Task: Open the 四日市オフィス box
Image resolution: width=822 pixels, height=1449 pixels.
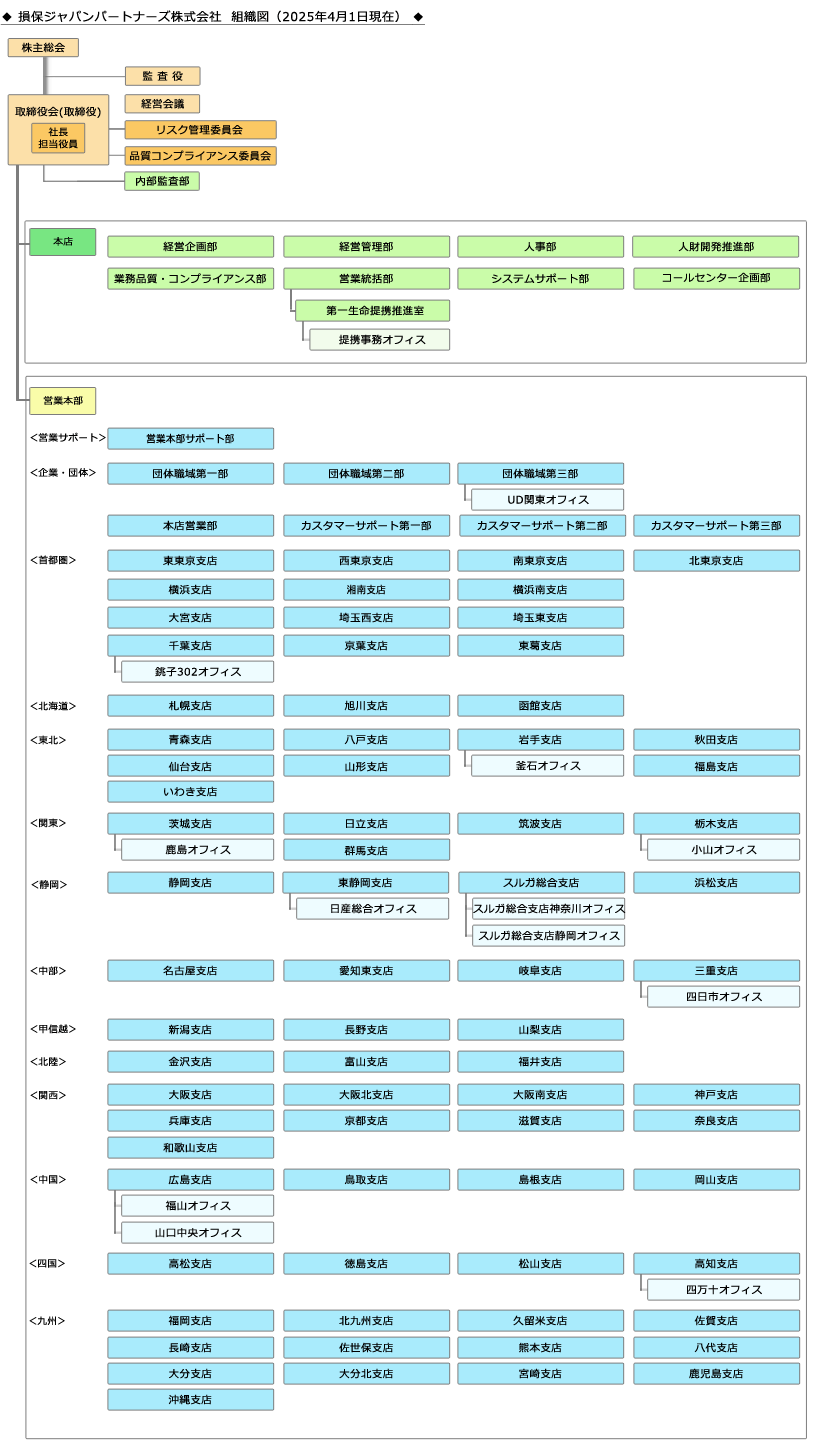Action: (x=723, y=997)
